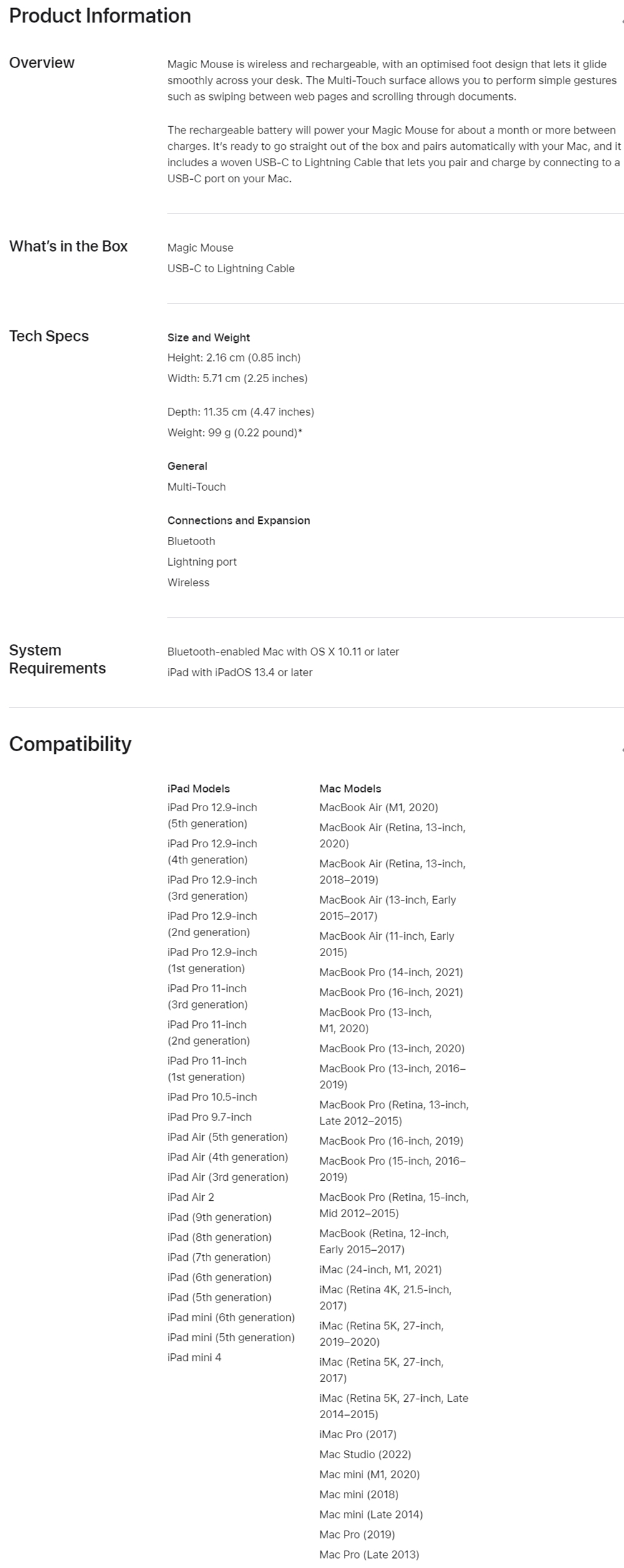Image resolution: width=624 pixels, height=1568 pixels.
Task: Click the Mac Studio (2022) entry
Action: [x=365, y=1454]
